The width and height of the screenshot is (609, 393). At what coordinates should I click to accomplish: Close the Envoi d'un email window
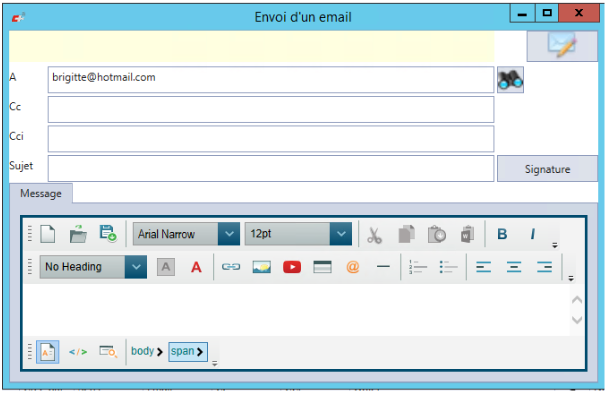pyautogui.click(x=579, y=14)
